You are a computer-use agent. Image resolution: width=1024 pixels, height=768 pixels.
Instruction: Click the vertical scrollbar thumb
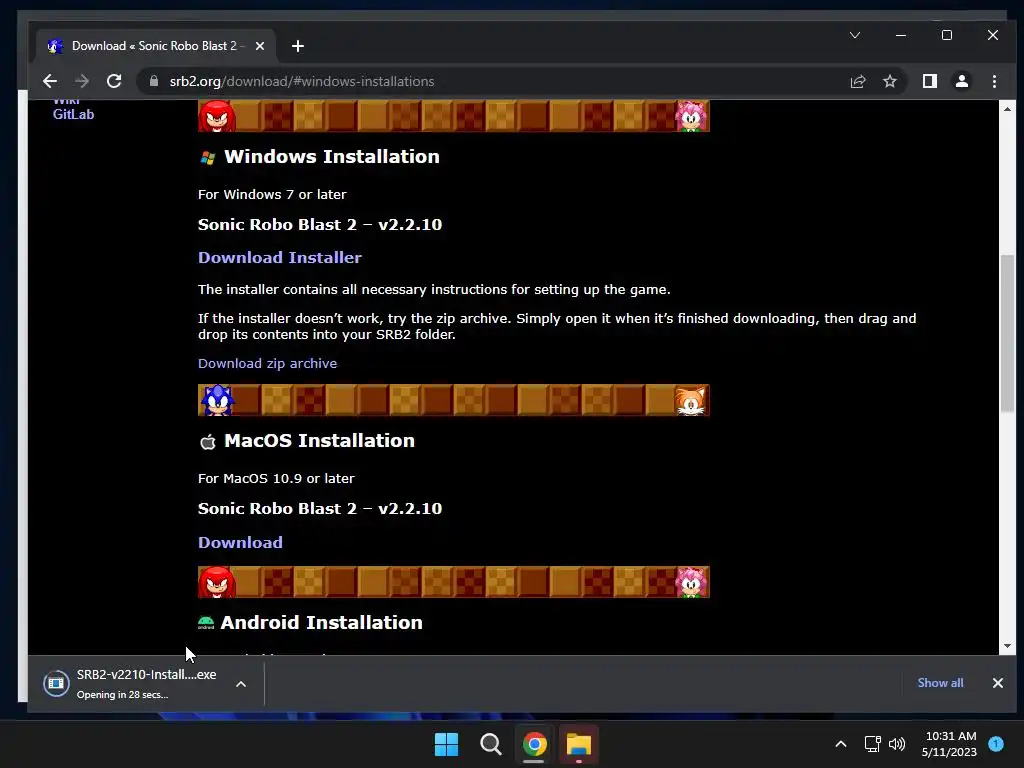(1007, 333)
